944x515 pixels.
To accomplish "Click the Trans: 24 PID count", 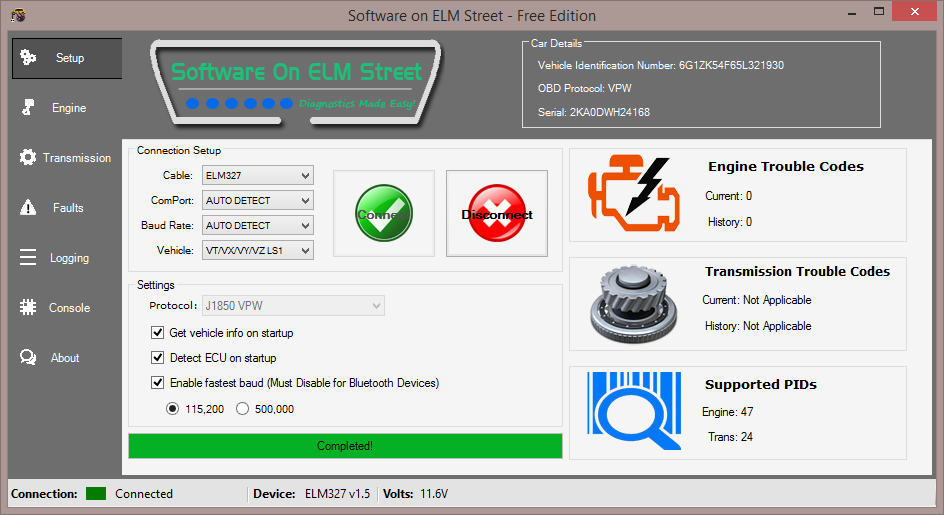I will pos(730,437).
